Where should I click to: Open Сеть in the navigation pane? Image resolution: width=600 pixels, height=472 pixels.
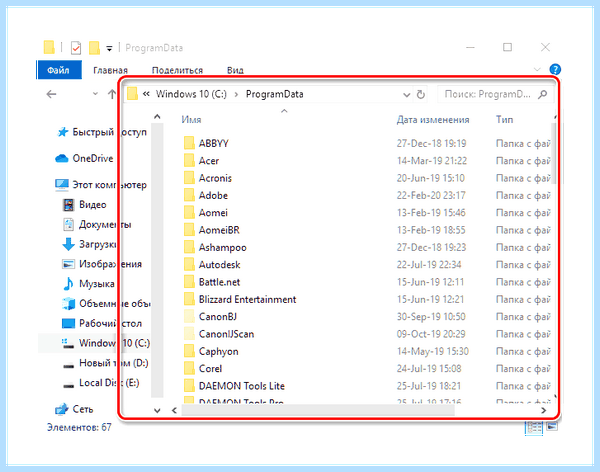coord(74,409)
